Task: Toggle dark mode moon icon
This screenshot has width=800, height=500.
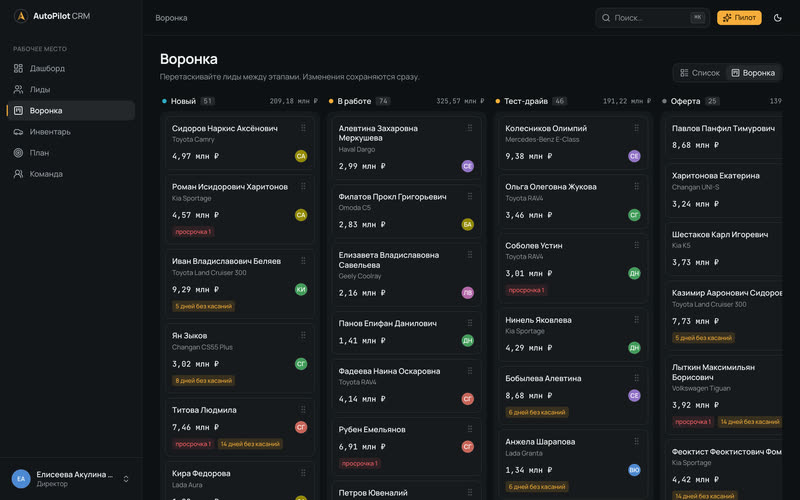Action: click(x=777, y=17)
